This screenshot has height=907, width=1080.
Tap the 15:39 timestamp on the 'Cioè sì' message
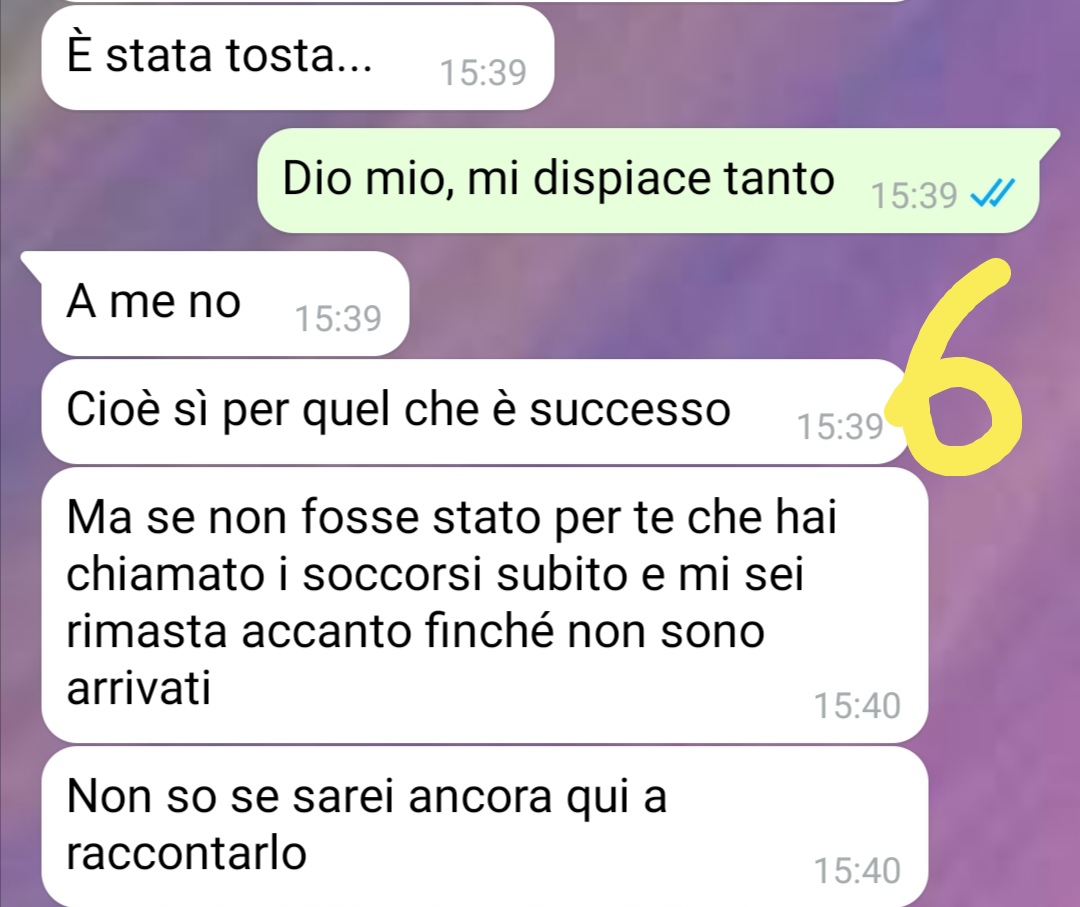click(840, 427)
